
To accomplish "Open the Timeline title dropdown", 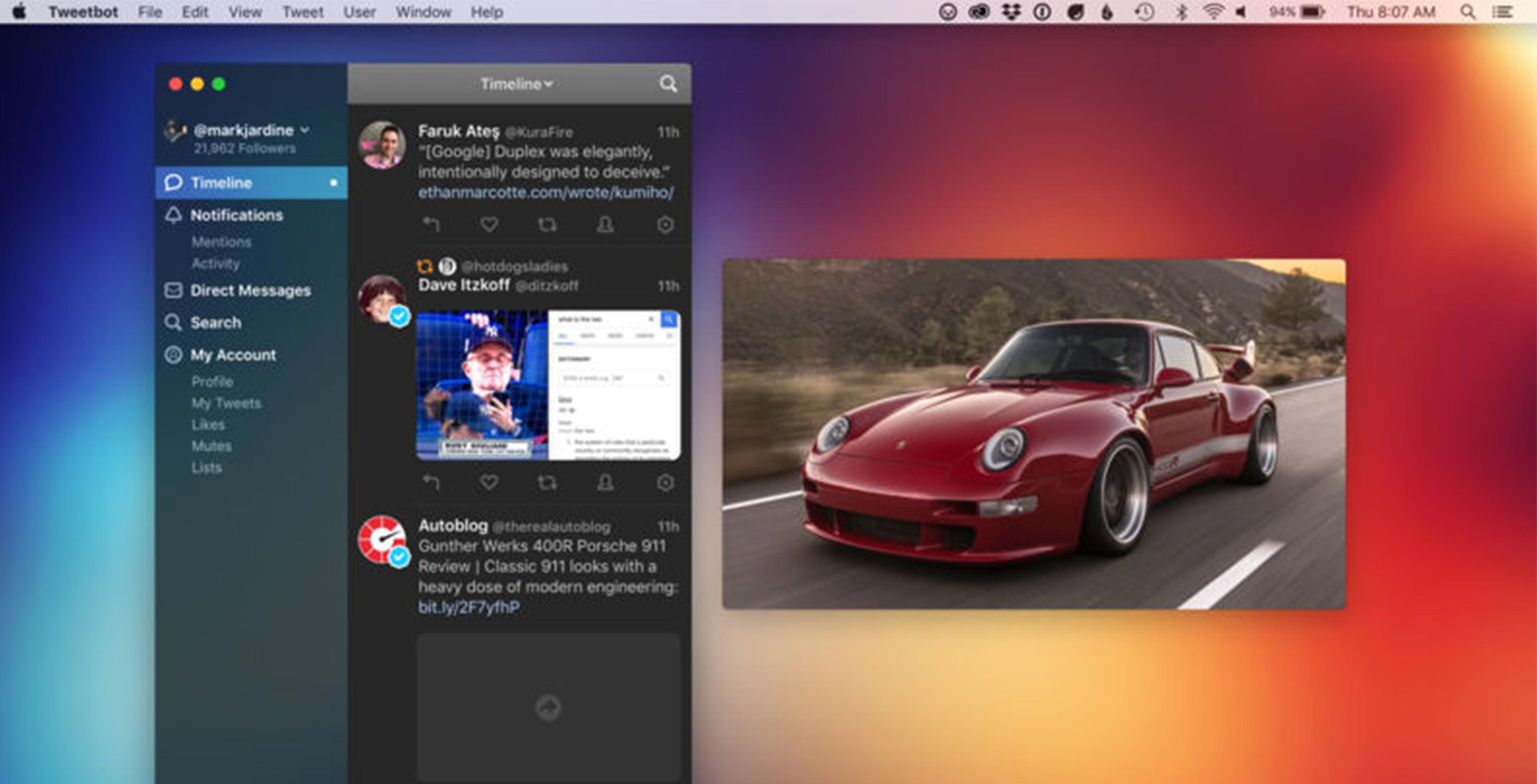I will click(x=517, y=84).
